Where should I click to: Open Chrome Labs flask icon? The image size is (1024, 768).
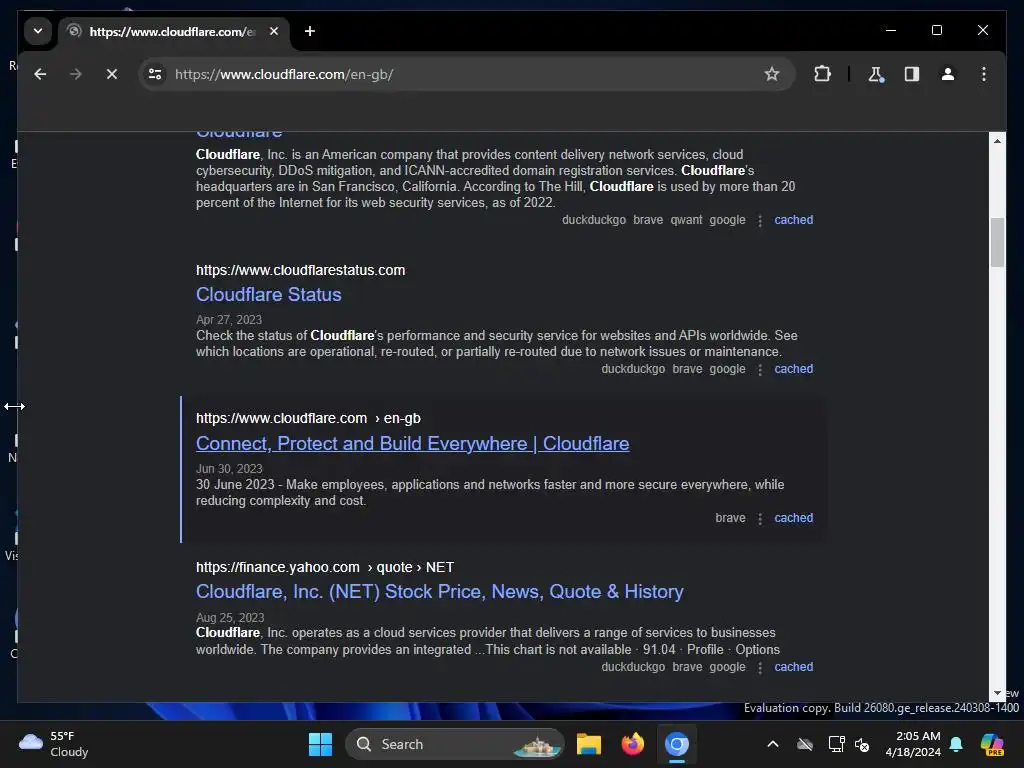(x=876, y=74)
